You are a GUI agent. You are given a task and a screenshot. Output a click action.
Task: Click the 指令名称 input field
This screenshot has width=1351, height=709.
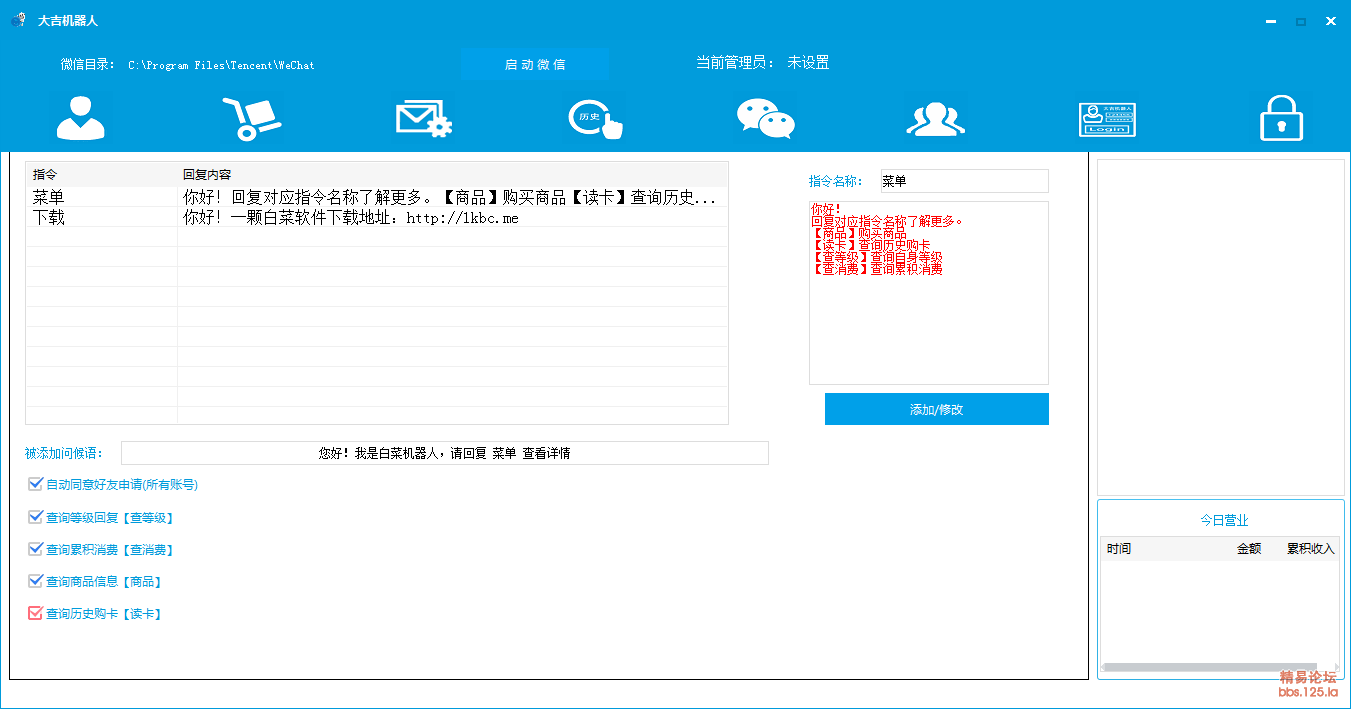[964, 181]
